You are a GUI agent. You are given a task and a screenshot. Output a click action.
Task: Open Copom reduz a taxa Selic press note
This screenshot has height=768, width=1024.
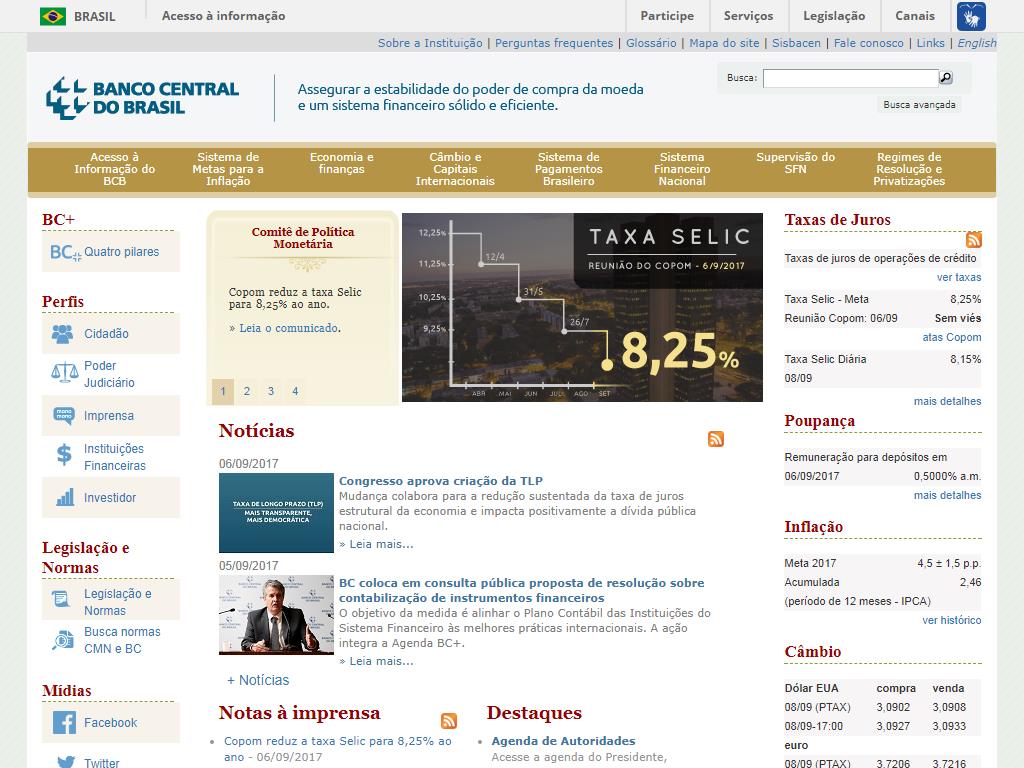click(338, 748)
